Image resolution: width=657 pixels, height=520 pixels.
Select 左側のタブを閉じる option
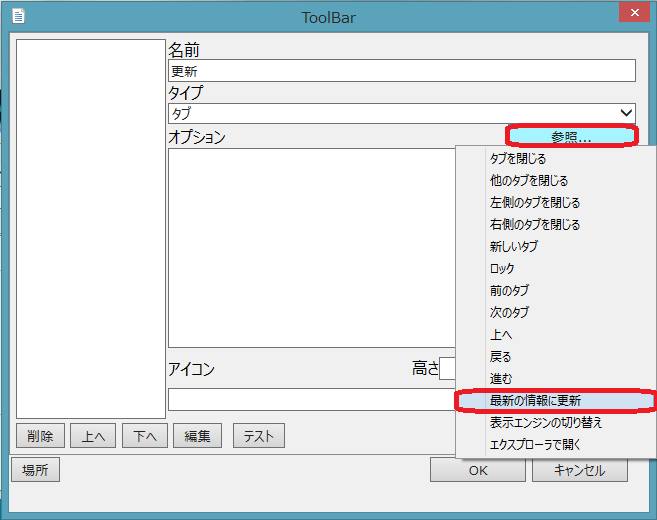coord(534,203)
